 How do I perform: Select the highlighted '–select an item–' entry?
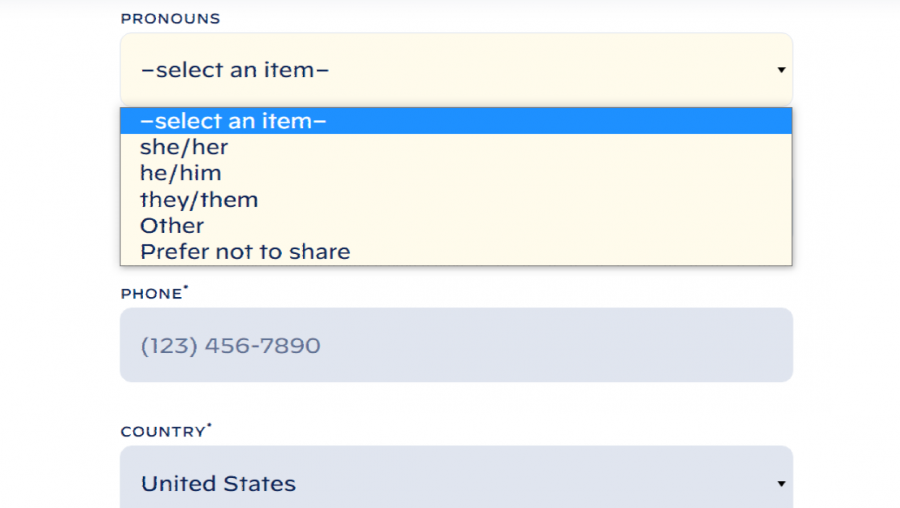(234, 121)
